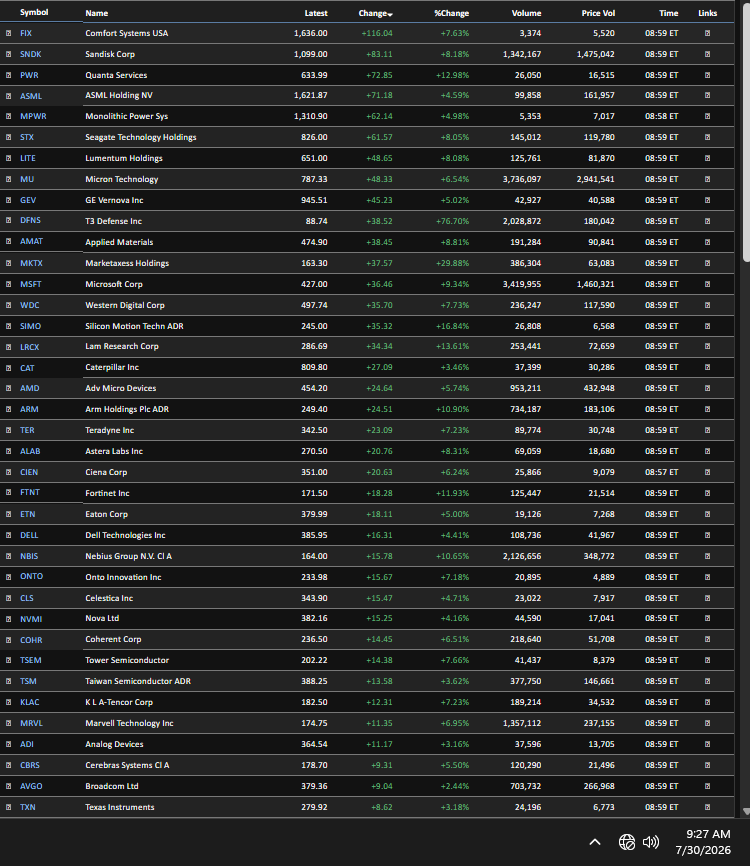Open the network globe tray icon
Viewport: 750px width, 866px height.
[627, 842]
